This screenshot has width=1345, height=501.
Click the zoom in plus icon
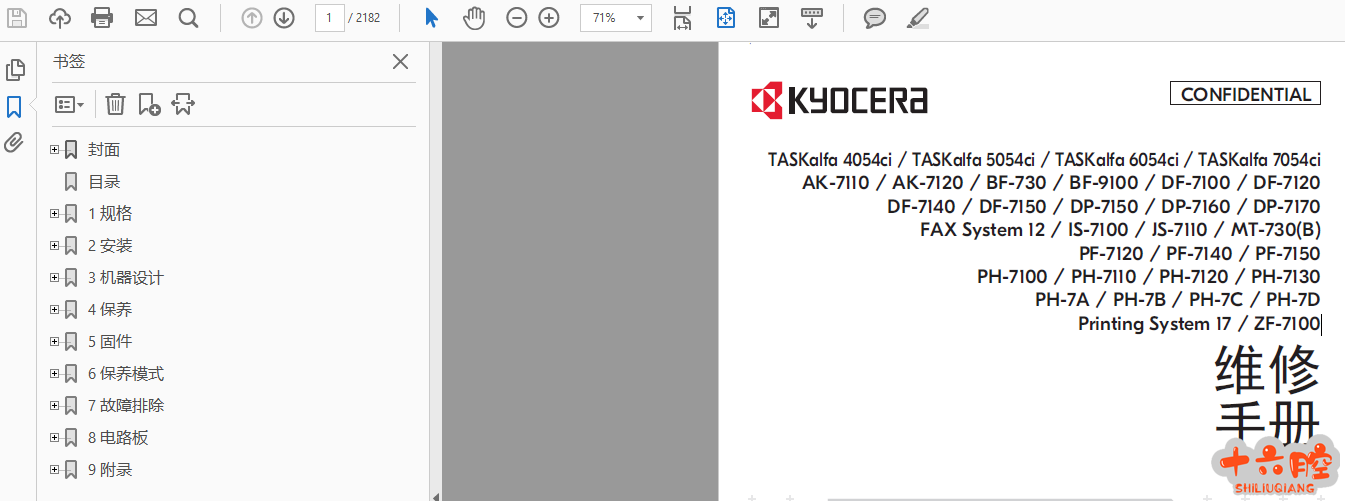click(549, 18)
